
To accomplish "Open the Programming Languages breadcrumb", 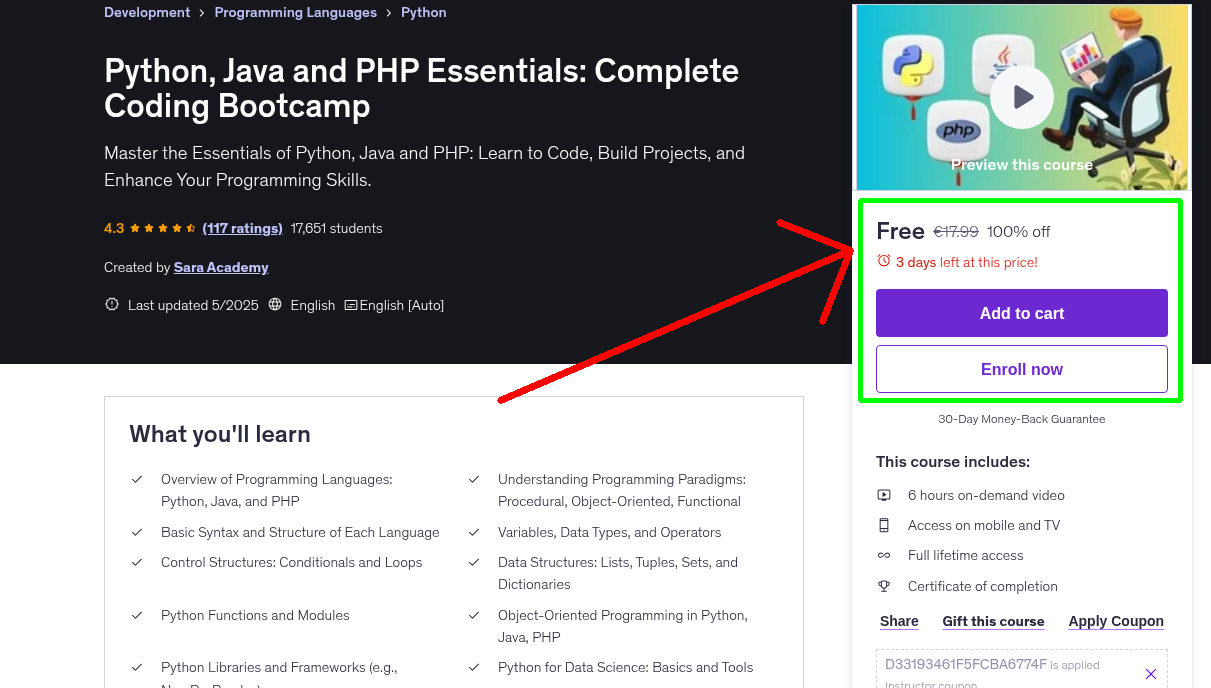I will tap(295, 12).
